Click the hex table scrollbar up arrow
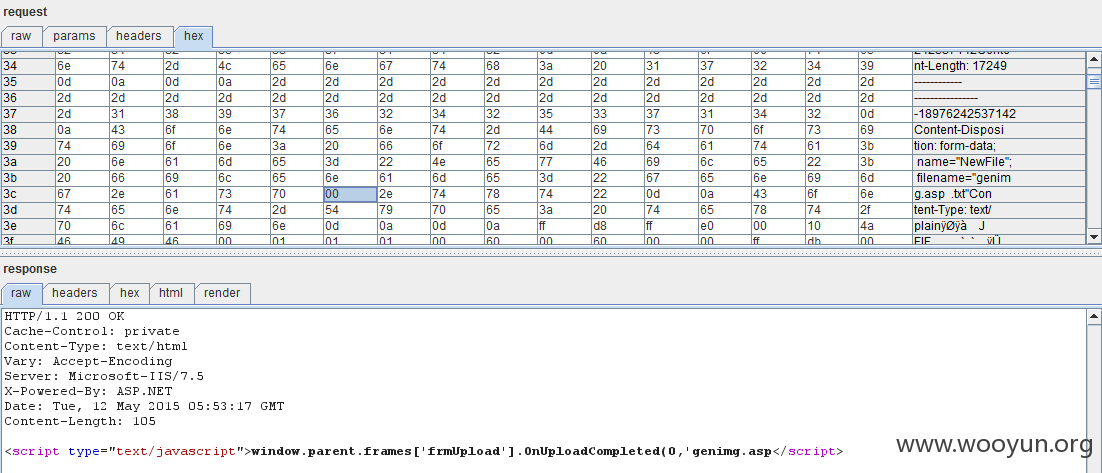Screen dimensions: 1102x473 [x=1094, y=58]
